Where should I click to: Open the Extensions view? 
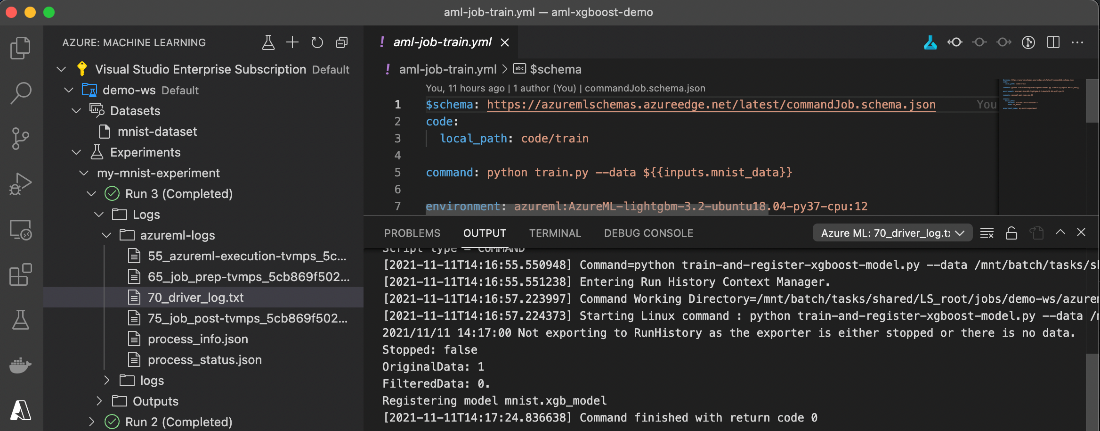(20, 274)
